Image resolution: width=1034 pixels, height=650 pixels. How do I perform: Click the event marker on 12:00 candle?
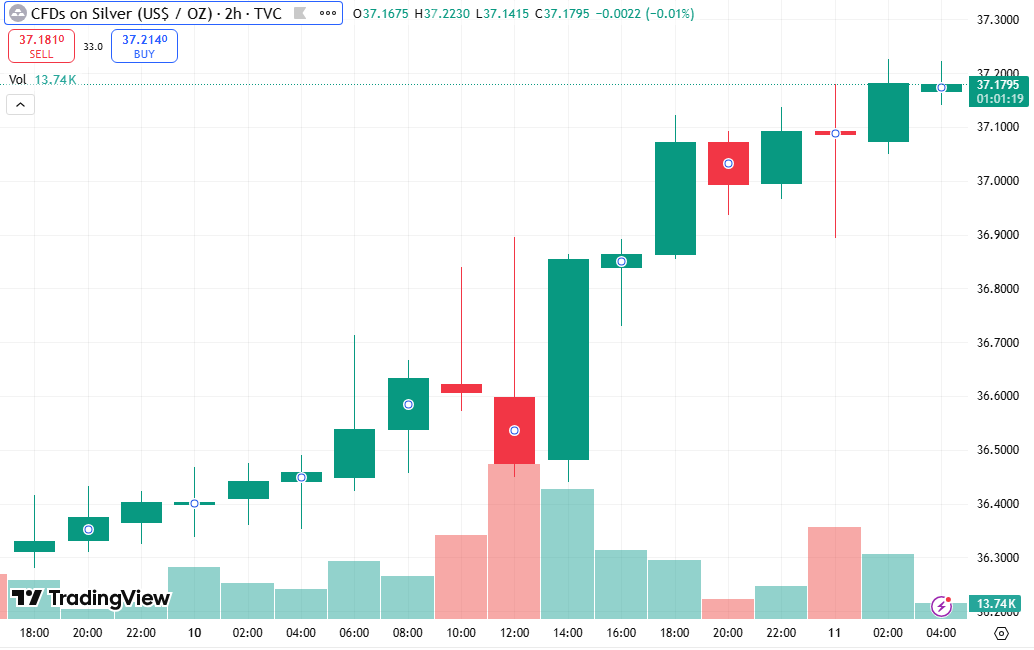point(514,430)
